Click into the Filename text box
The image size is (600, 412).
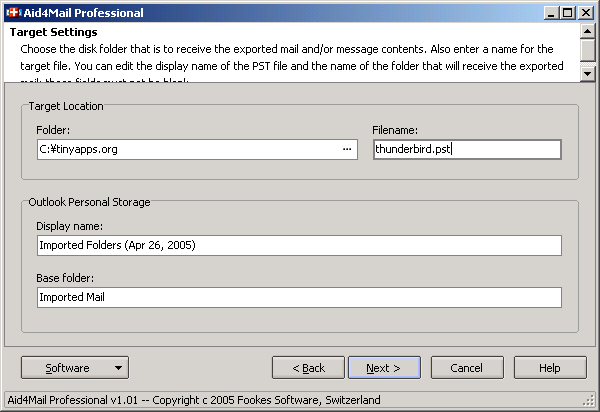pos(466,149)
